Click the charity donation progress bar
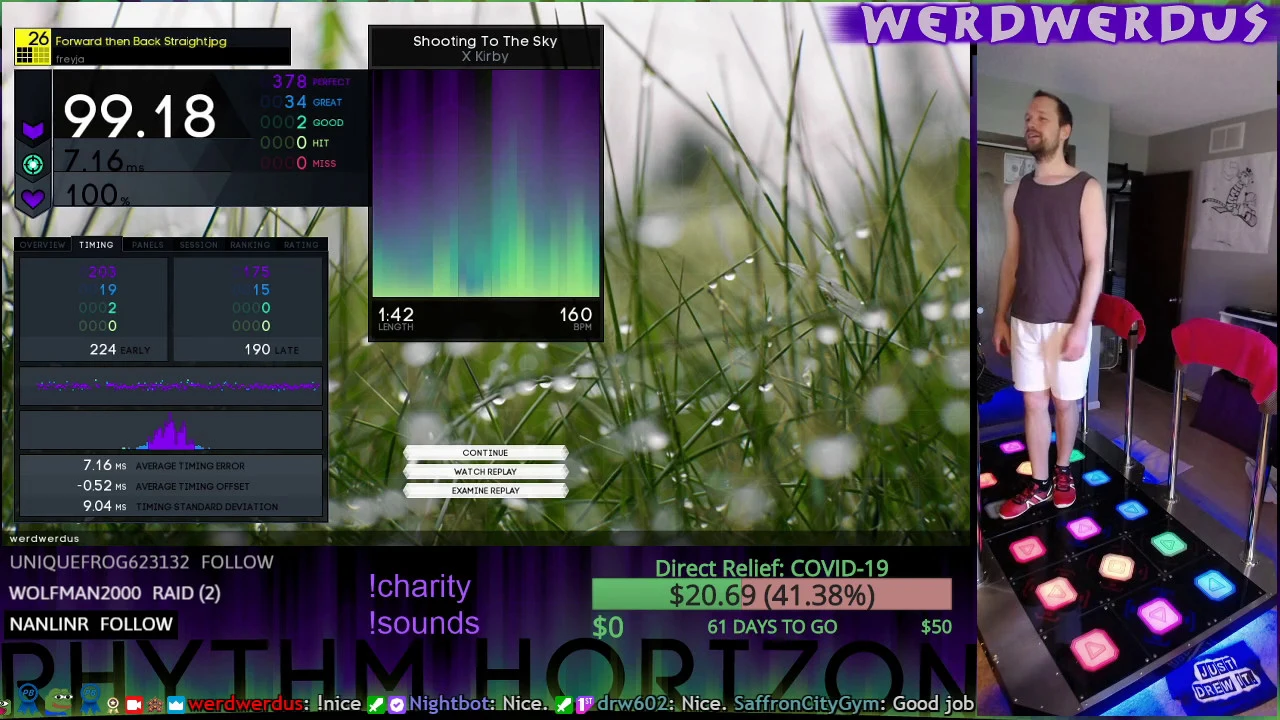 click(771, 596)
